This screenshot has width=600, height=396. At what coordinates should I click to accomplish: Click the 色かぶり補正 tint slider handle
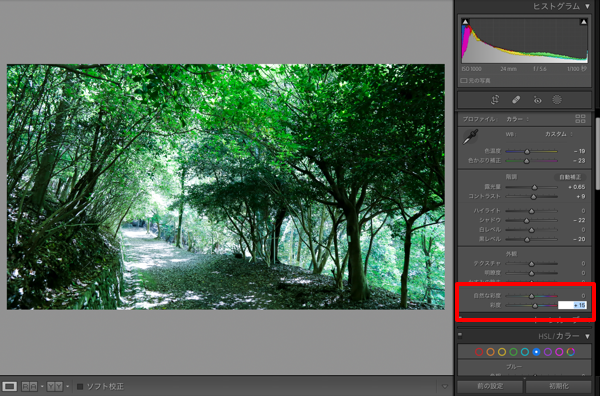click(527, 161)
